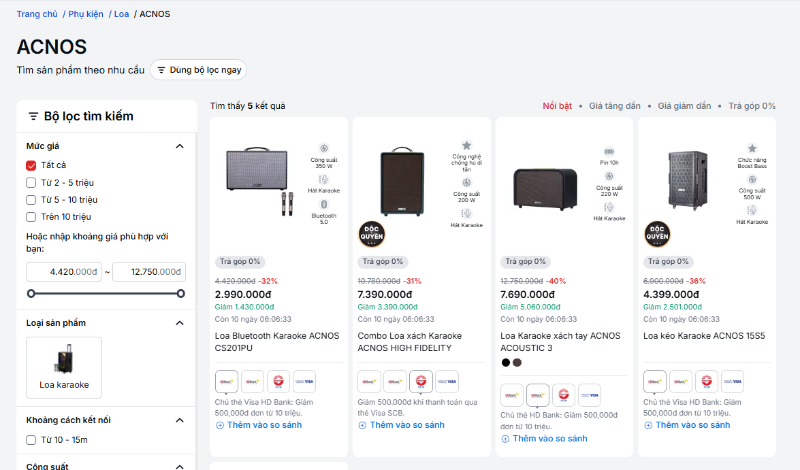This screenshot has height=470, width=800.
Task: Click the plus icon for comparing ACNOS CS201PU
Action: (x=220, y=425)
